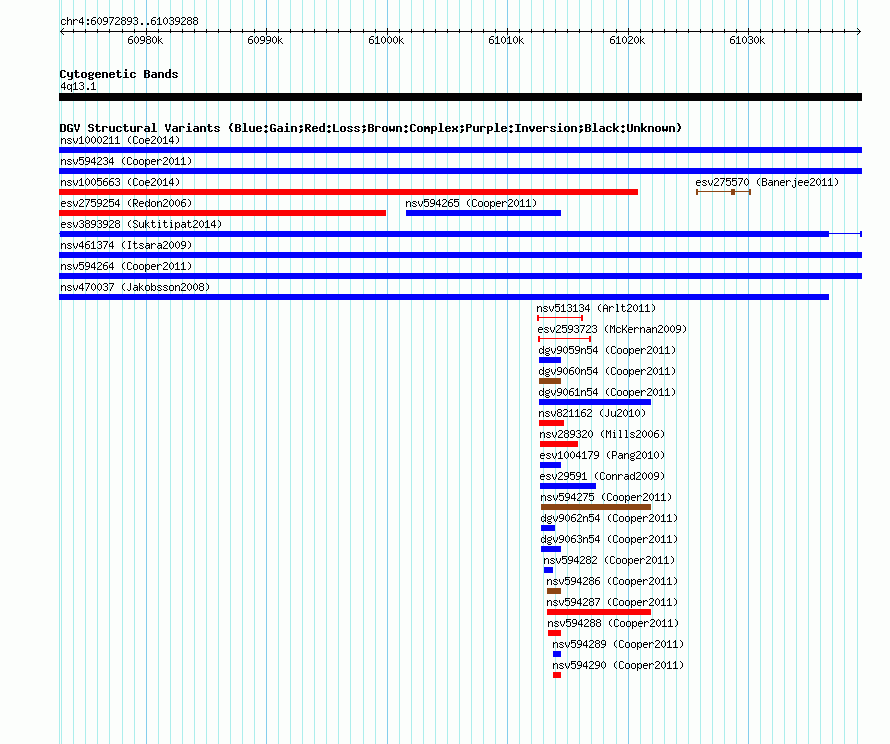
Task: Click the nsv1000211 (Coe2014) variant label
Action: (120, 140)
